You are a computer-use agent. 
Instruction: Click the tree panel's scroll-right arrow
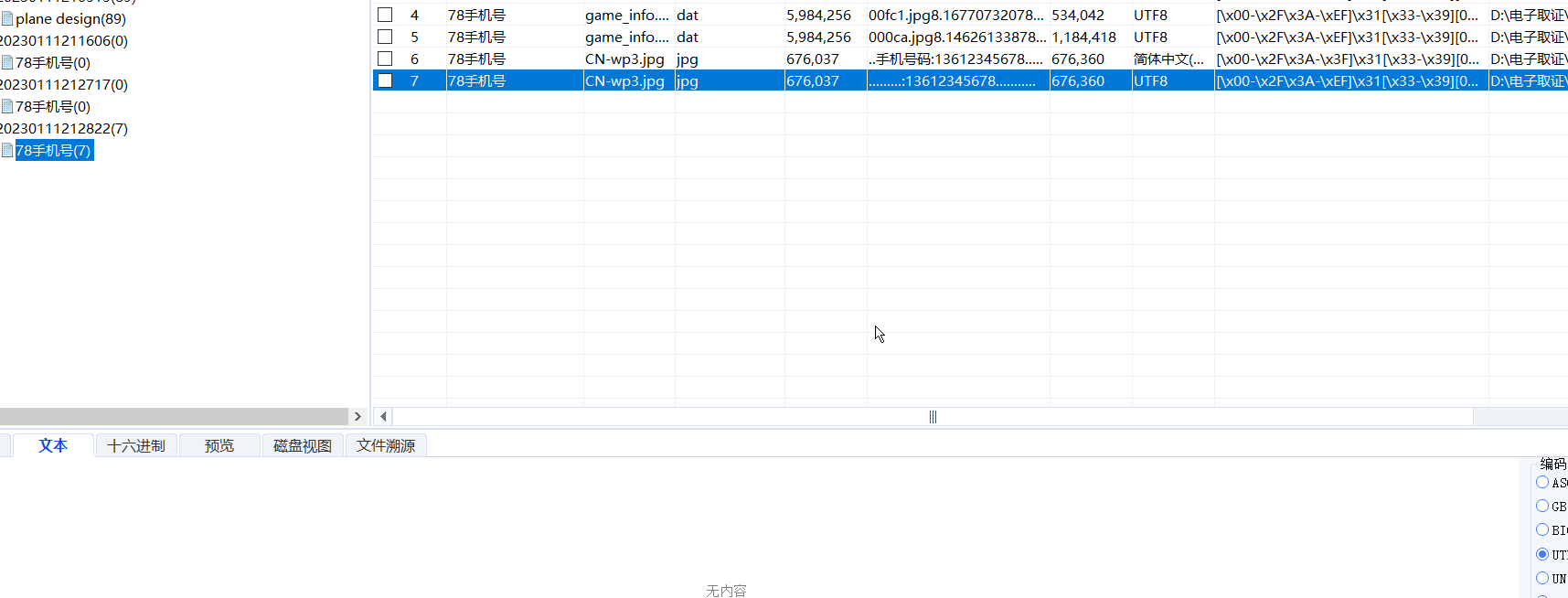pyautogui.click(x=357, y=416)
